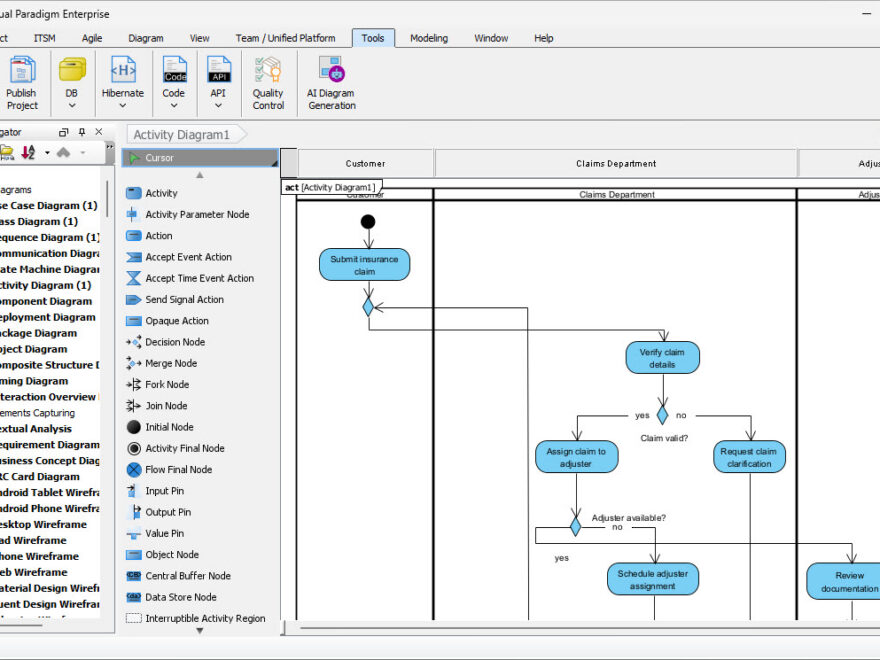Open sort options dropdown in navigator
The width and height of the screenshot is (880, 660).
[x=47, y=152]
